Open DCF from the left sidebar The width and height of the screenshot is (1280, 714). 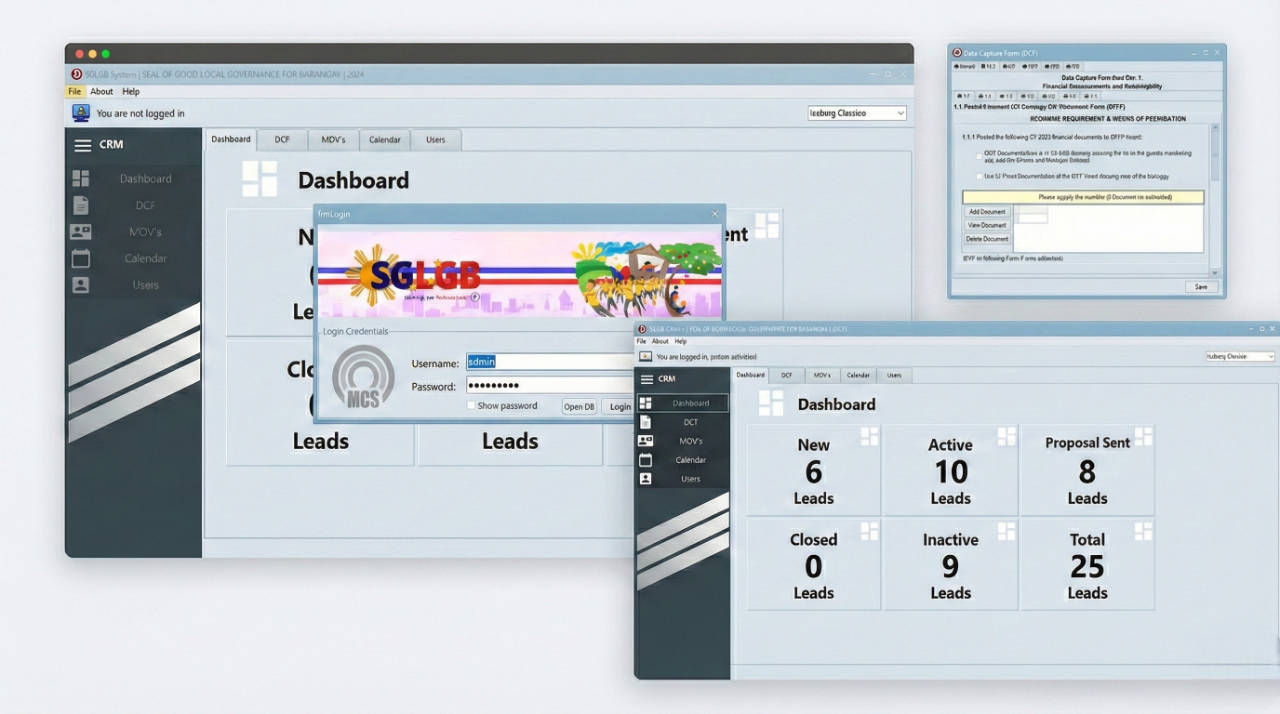click(144, 204)
